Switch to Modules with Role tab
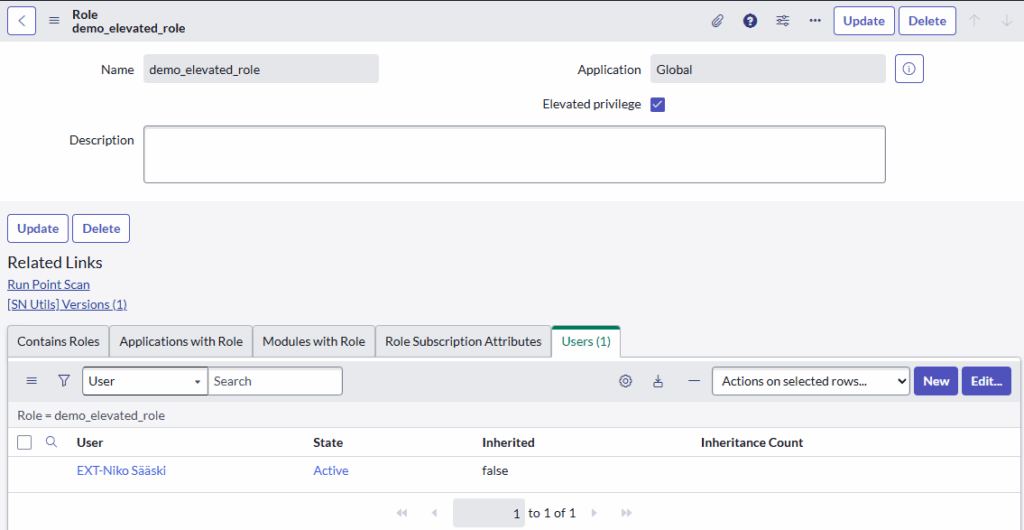 click(x=313, y=341)
